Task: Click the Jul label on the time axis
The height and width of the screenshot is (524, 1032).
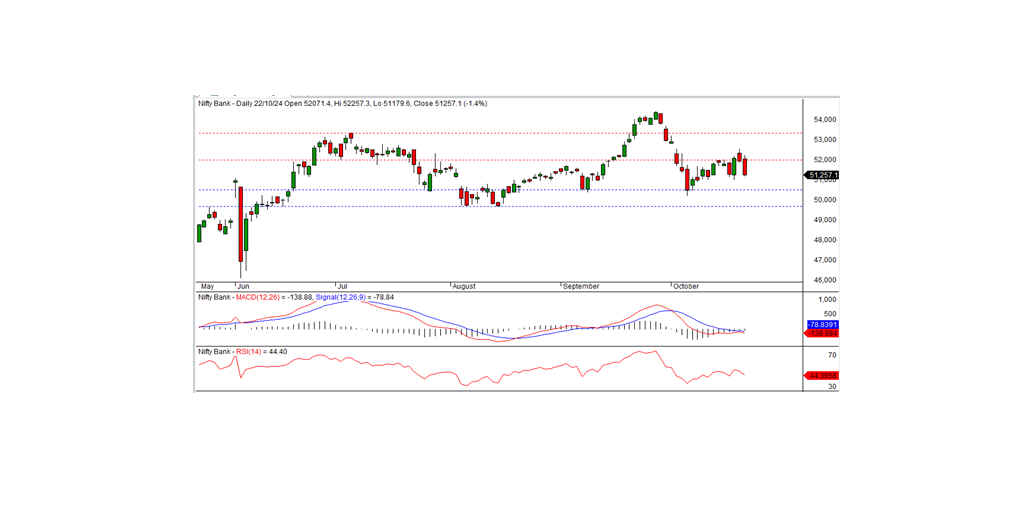Action: click(342, 286)
